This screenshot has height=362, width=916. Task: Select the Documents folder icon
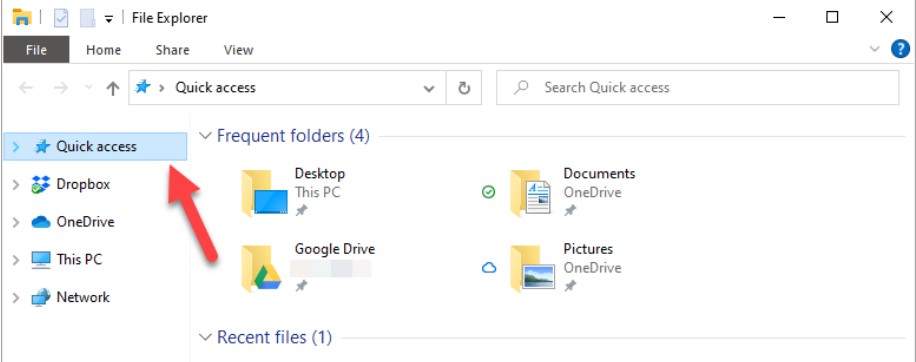(x=530, y=193)
